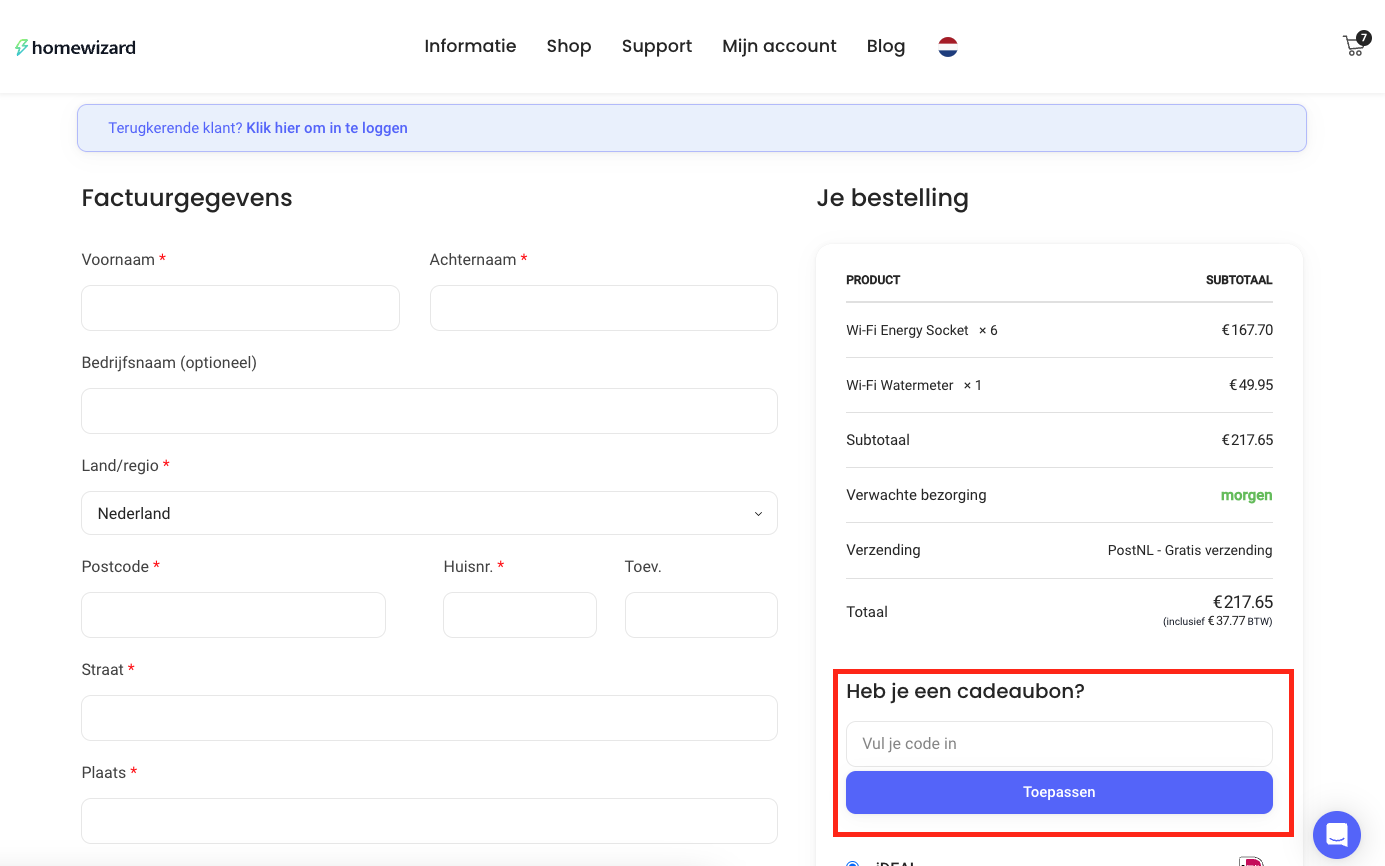Focus the Huisnr. input field
The image size is (1385, 866).
[520, 615]
